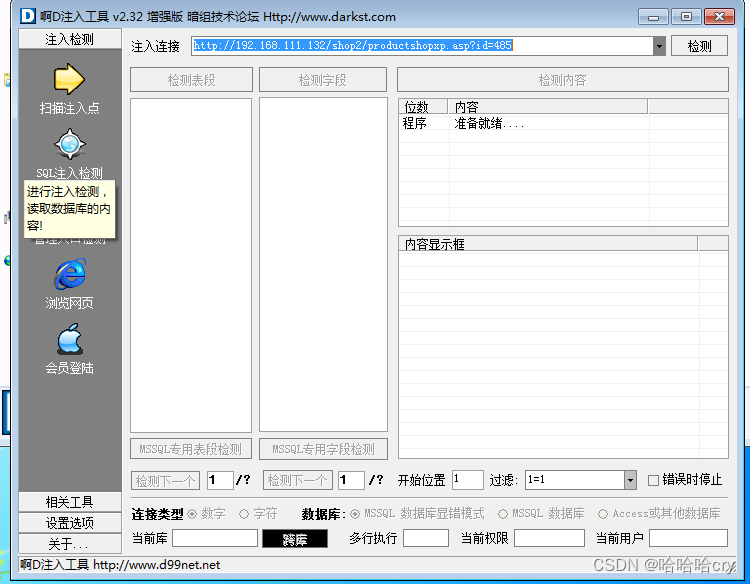Close the 啊D注入工具 window
750x584 pixels.
click(719, 17)
